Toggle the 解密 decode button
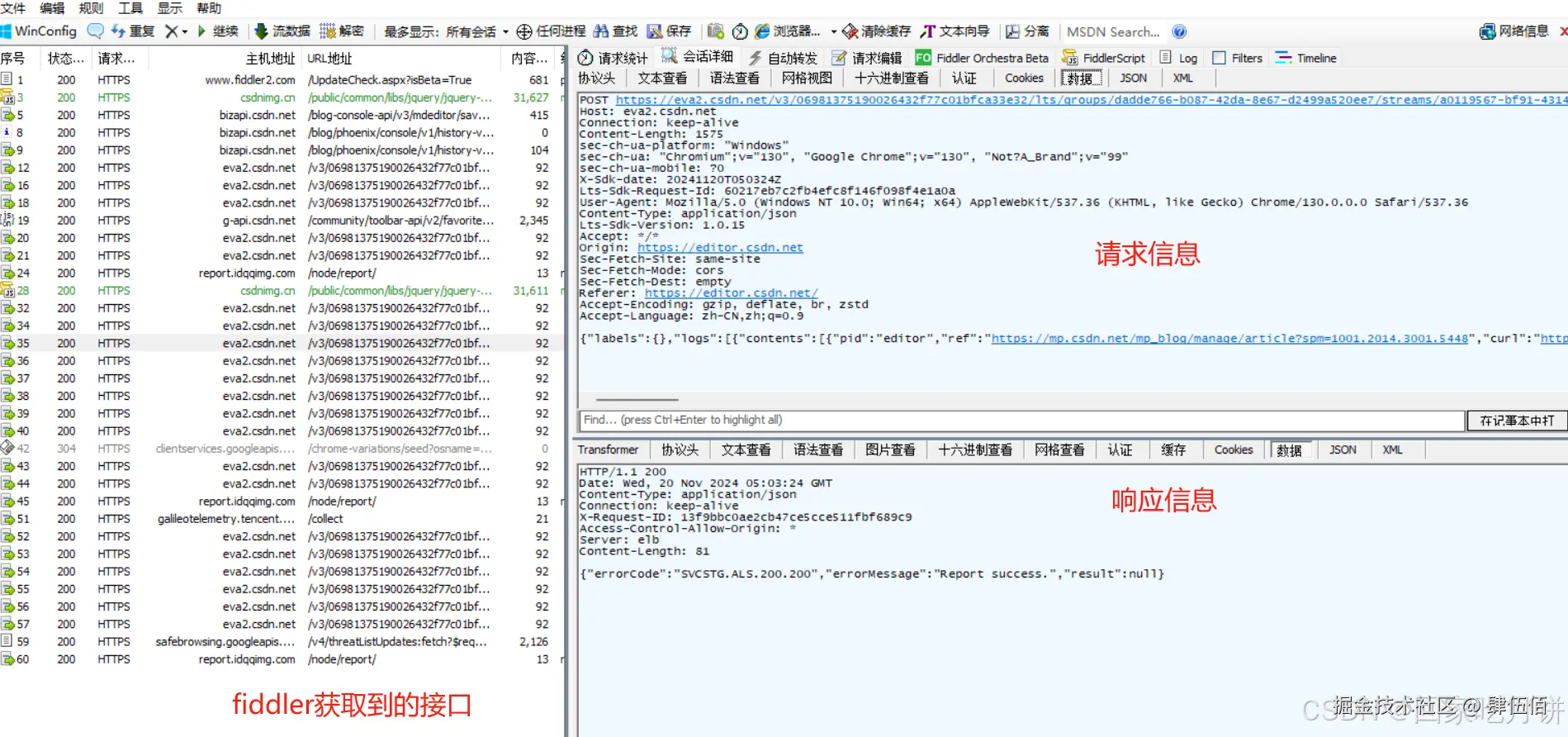Image resolution: width=1568 pixels, height=737 pixels. point(342,31)
